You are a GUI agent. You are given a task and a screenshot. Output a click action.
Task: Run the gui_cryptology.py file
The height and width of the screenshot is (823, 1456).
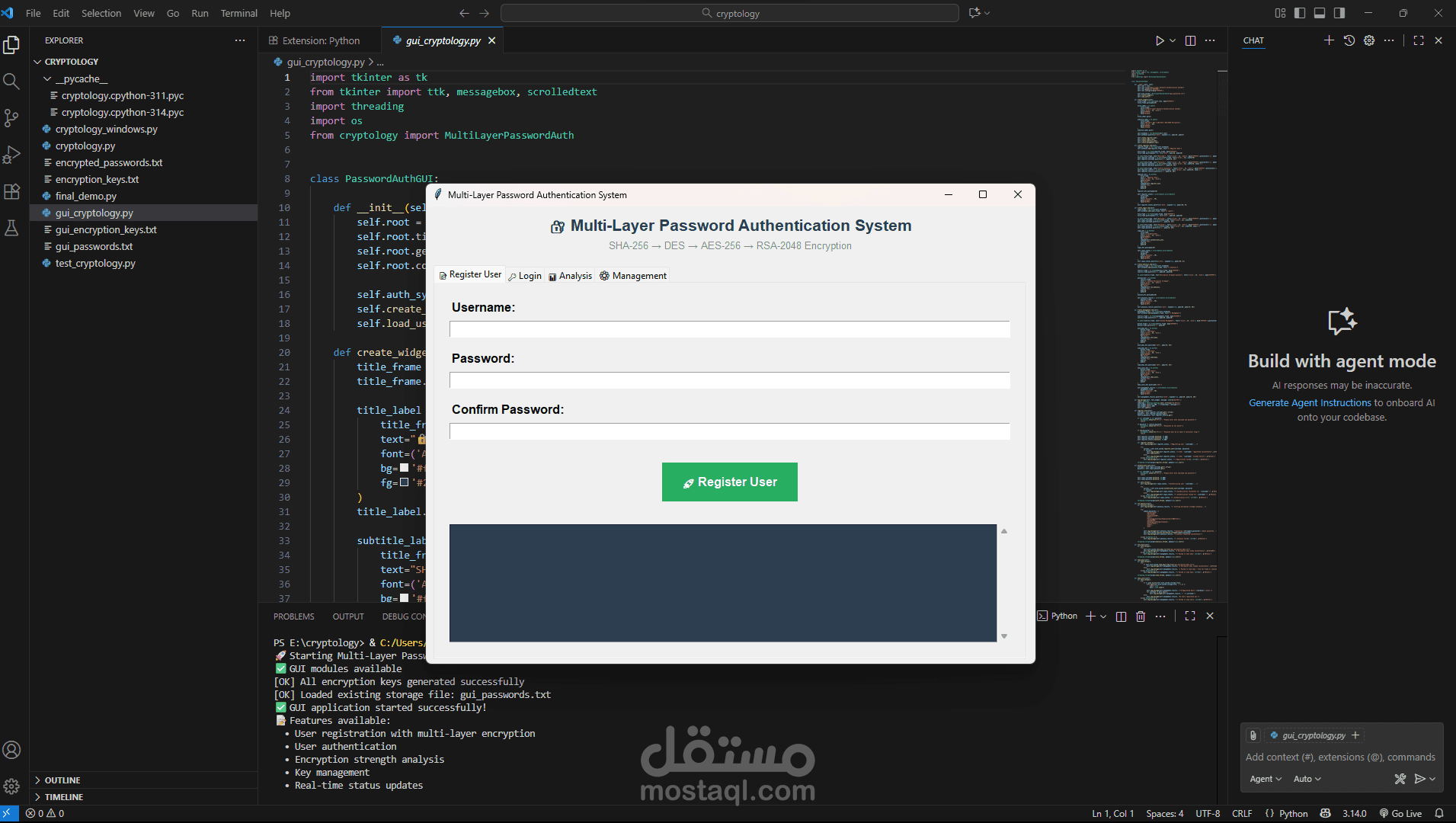(1159, 40)
